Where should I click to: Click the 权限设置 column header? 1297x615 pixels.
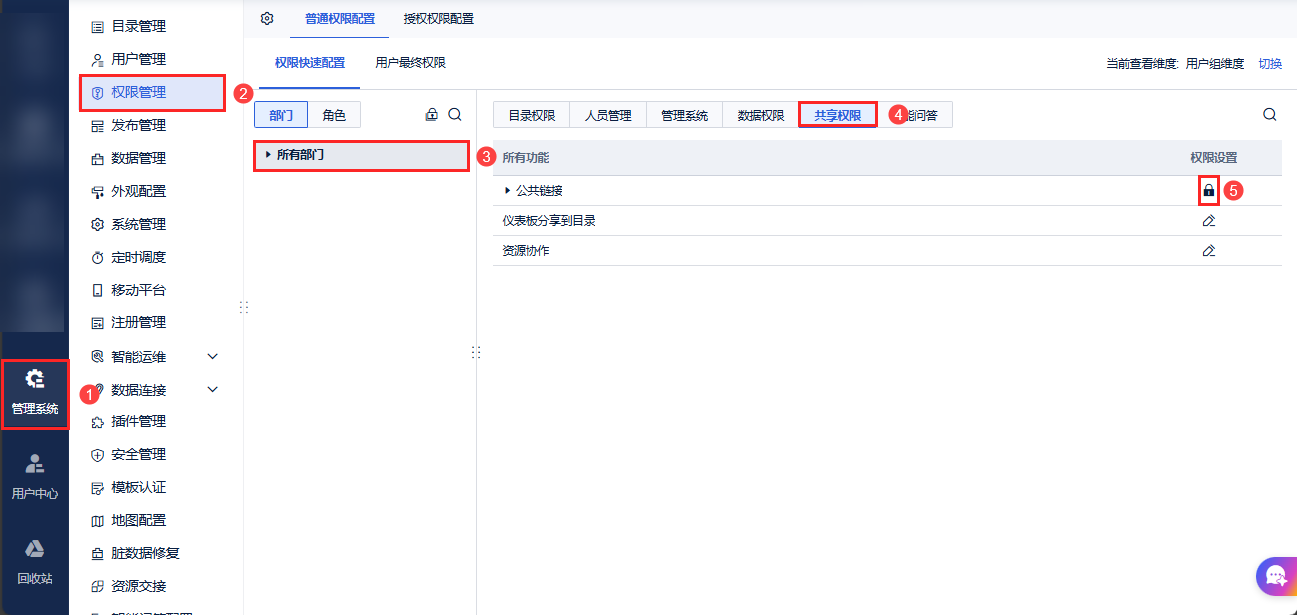click(1213, 158)
